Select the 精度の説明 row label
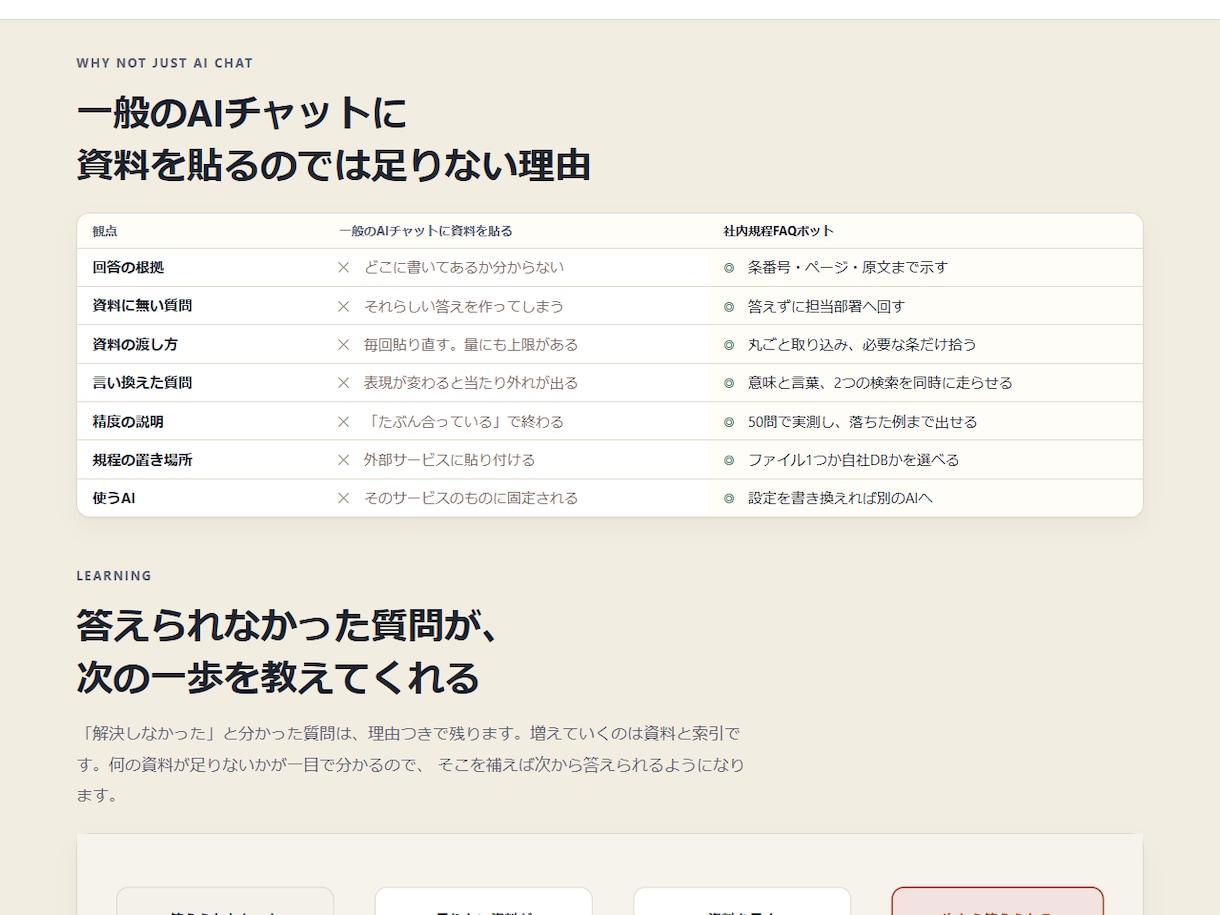1220x915 pixels. click(x=128, y=422)
